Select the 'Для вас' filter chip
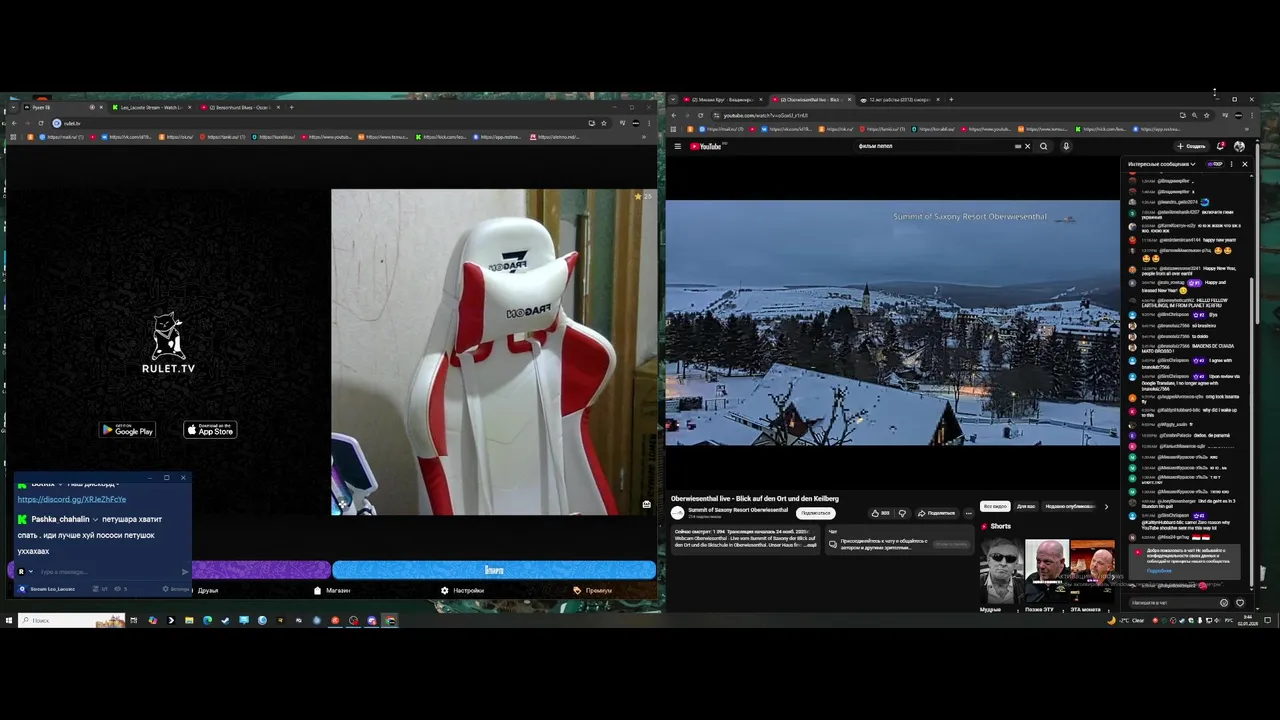This screenshot has width=1280, height=720. tap(1026, 506)
